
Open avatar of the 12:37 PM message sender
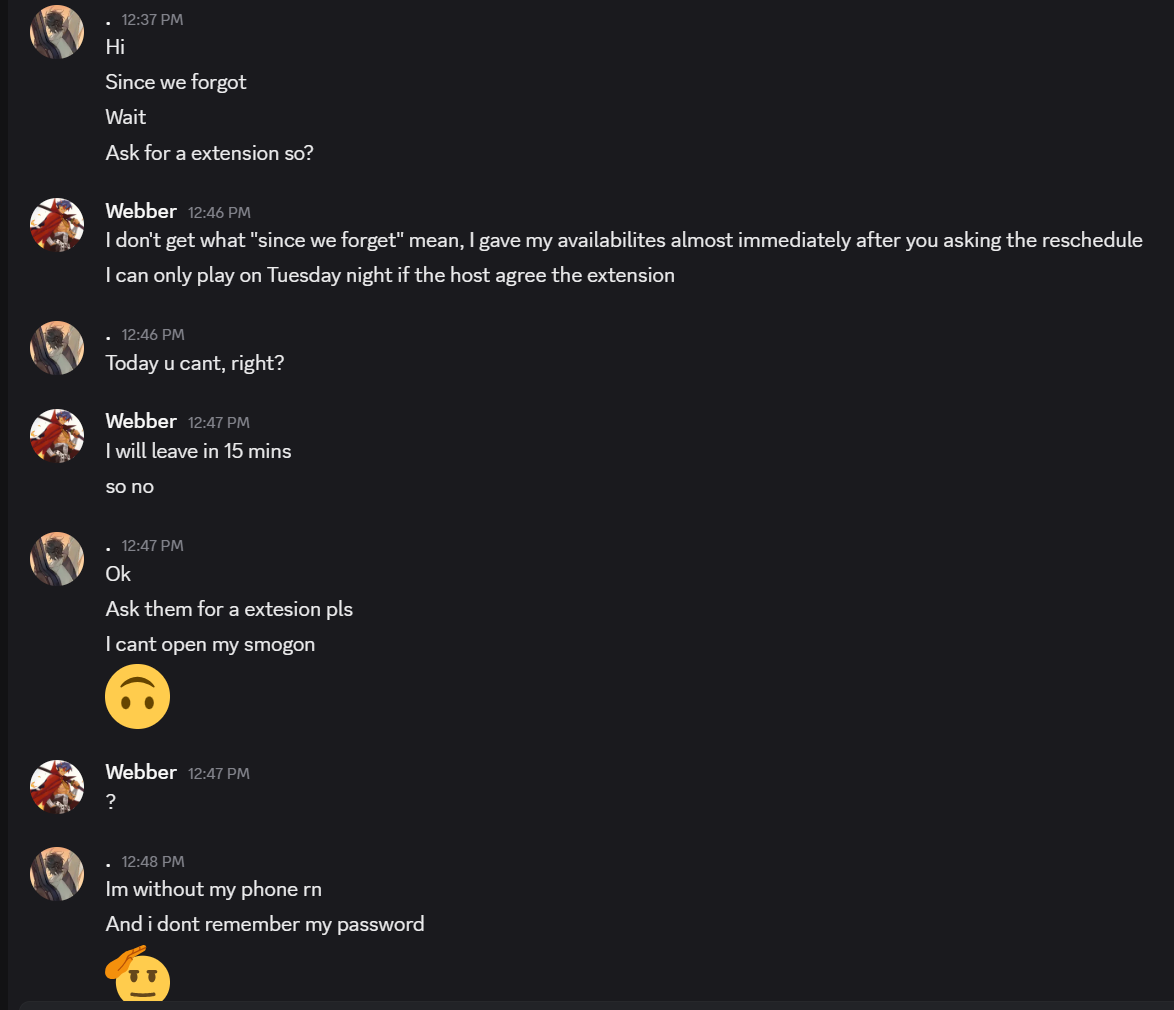tap(57, 32)
